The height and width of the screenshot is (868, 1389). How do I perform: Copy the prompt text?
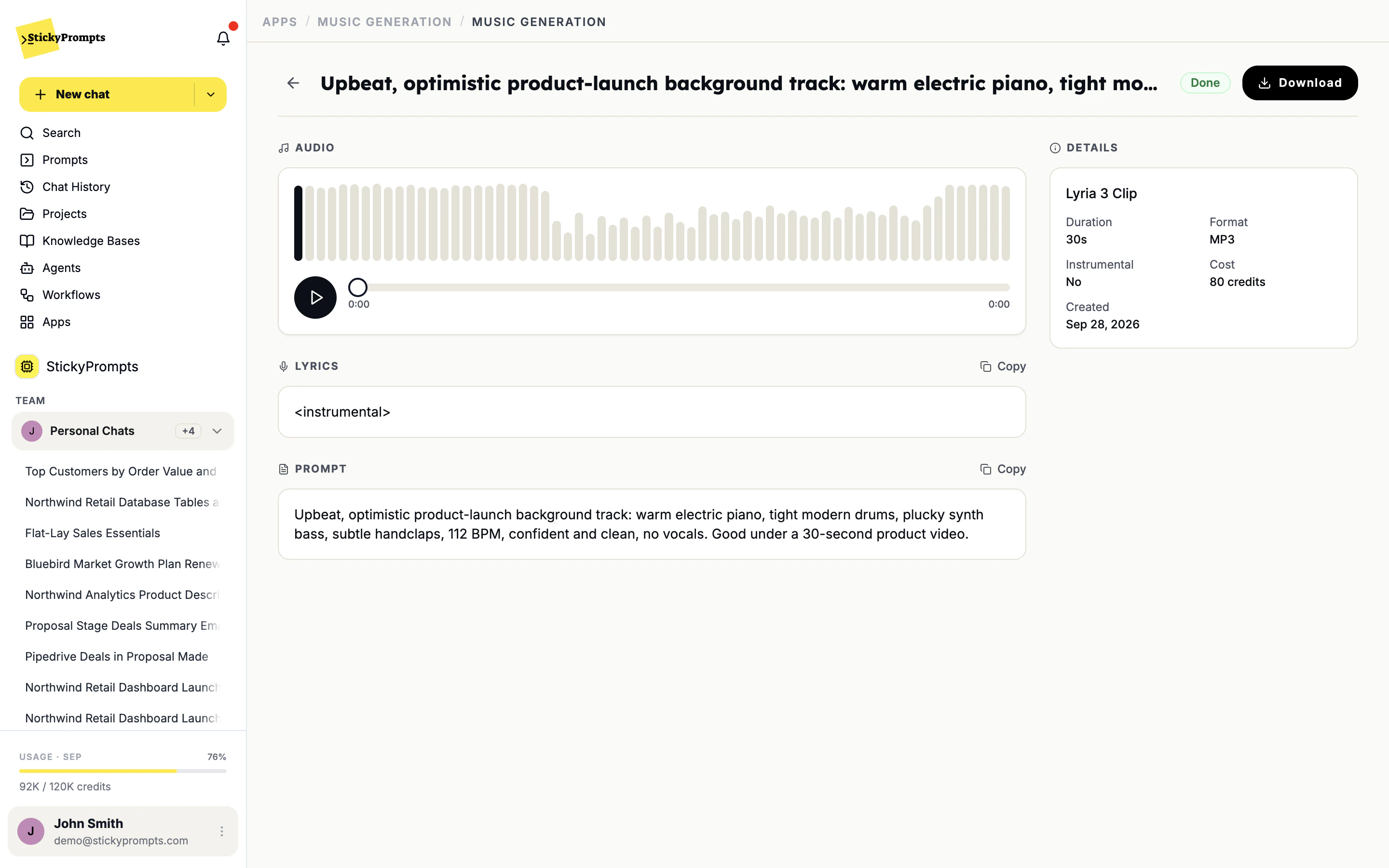pos(1003,469)
